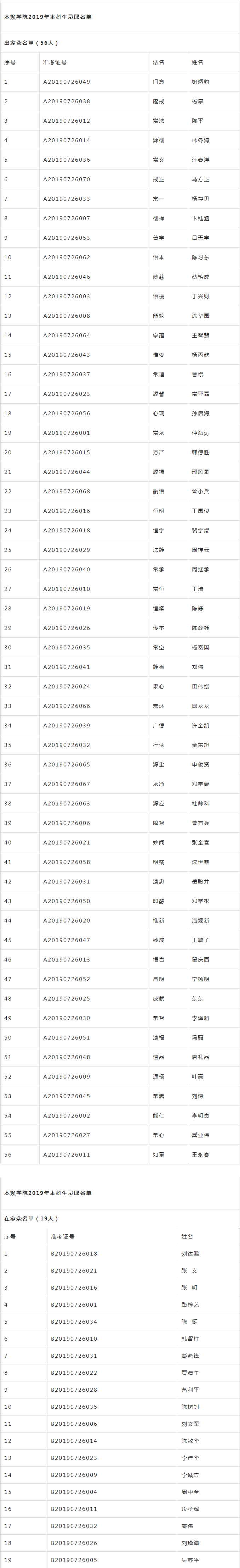
Task: Click exam number B20190726018
Action: pyautogui.click(x=74, y=1253)
